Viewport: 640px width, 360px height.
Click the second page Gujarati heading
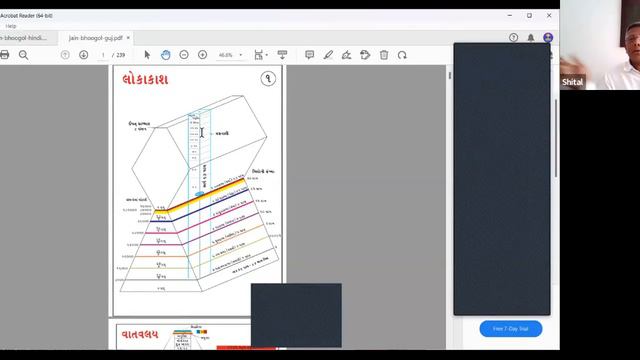[140, 334]
